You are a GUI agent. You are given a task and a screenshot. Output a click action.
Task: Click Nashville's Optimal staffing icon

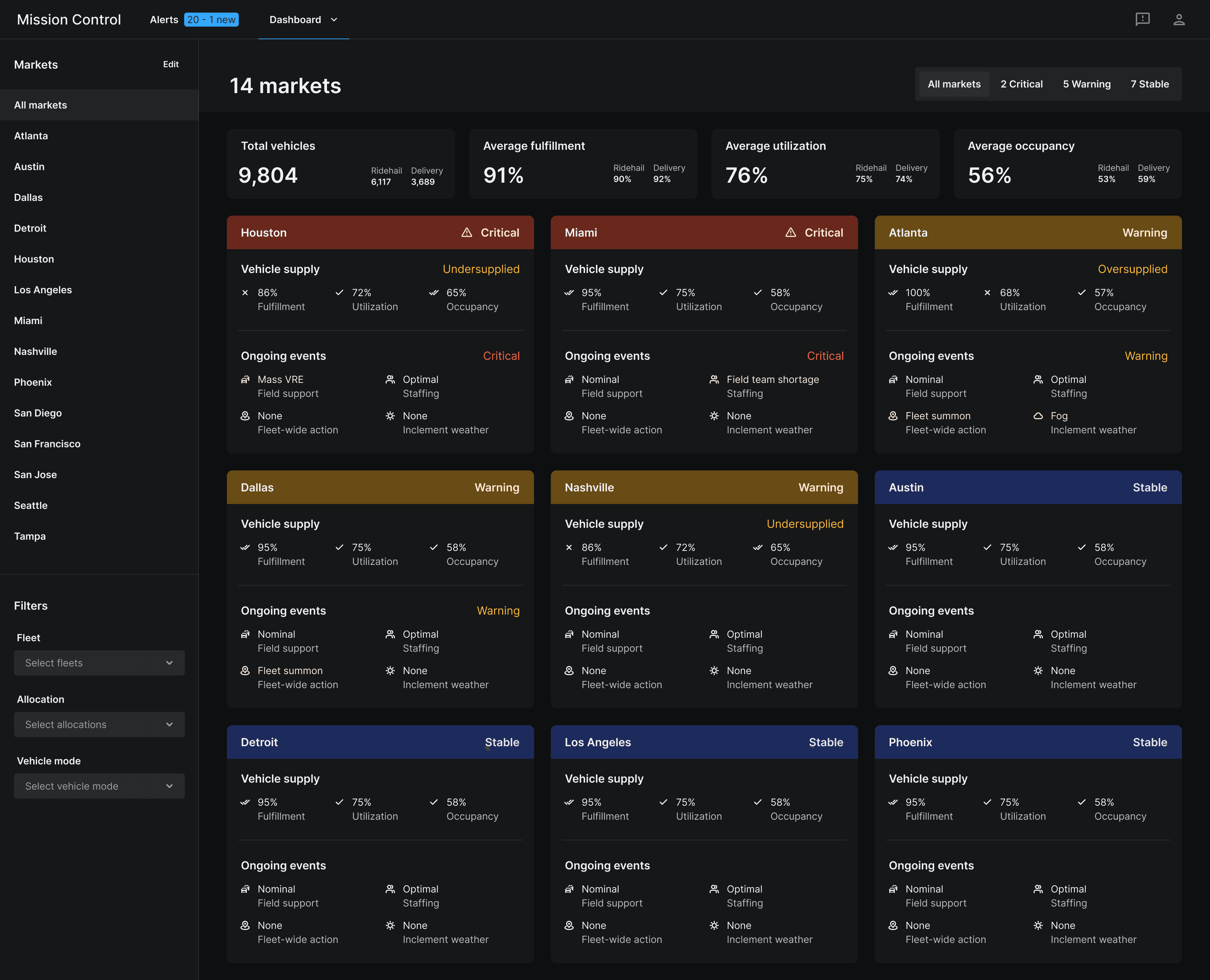click(x=714, y=635)
